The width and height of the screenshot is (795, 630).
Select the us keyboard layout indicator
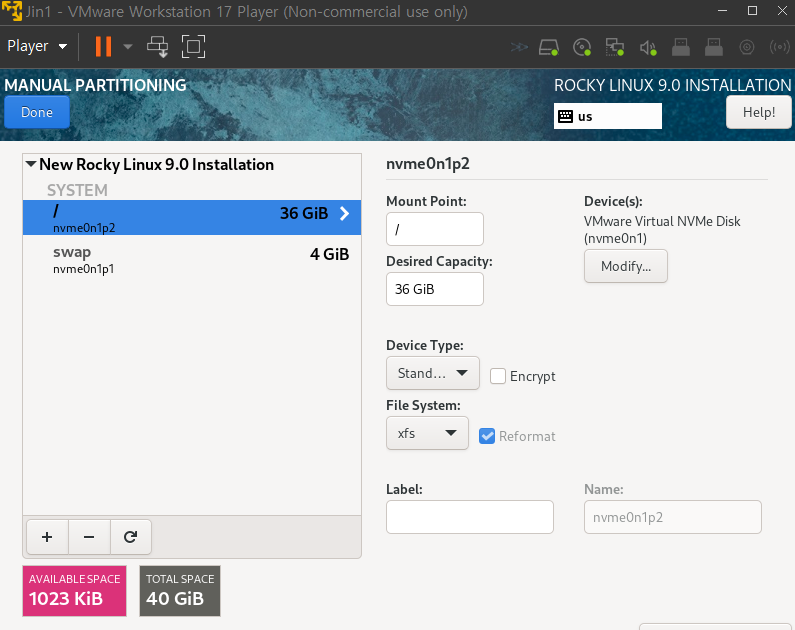point(607,116)
